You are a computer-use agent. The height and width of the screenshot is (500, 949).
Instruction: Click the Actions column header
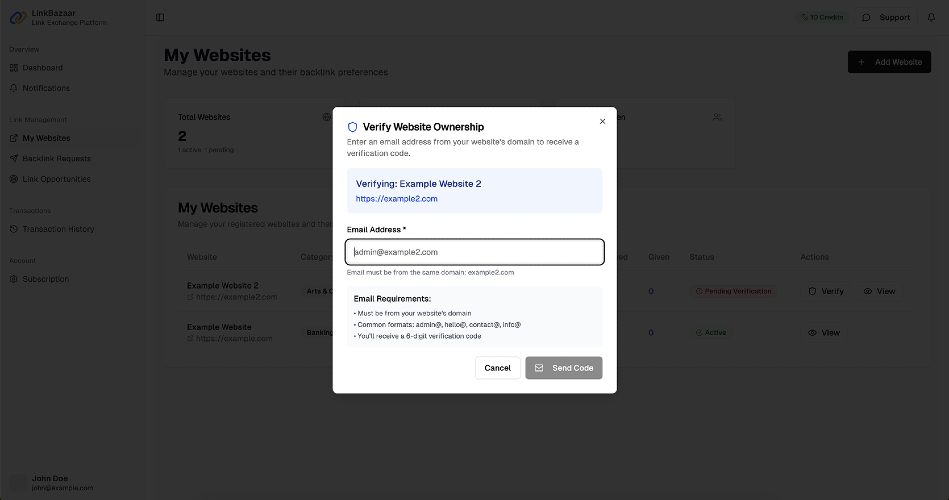(x=815, y=257)
